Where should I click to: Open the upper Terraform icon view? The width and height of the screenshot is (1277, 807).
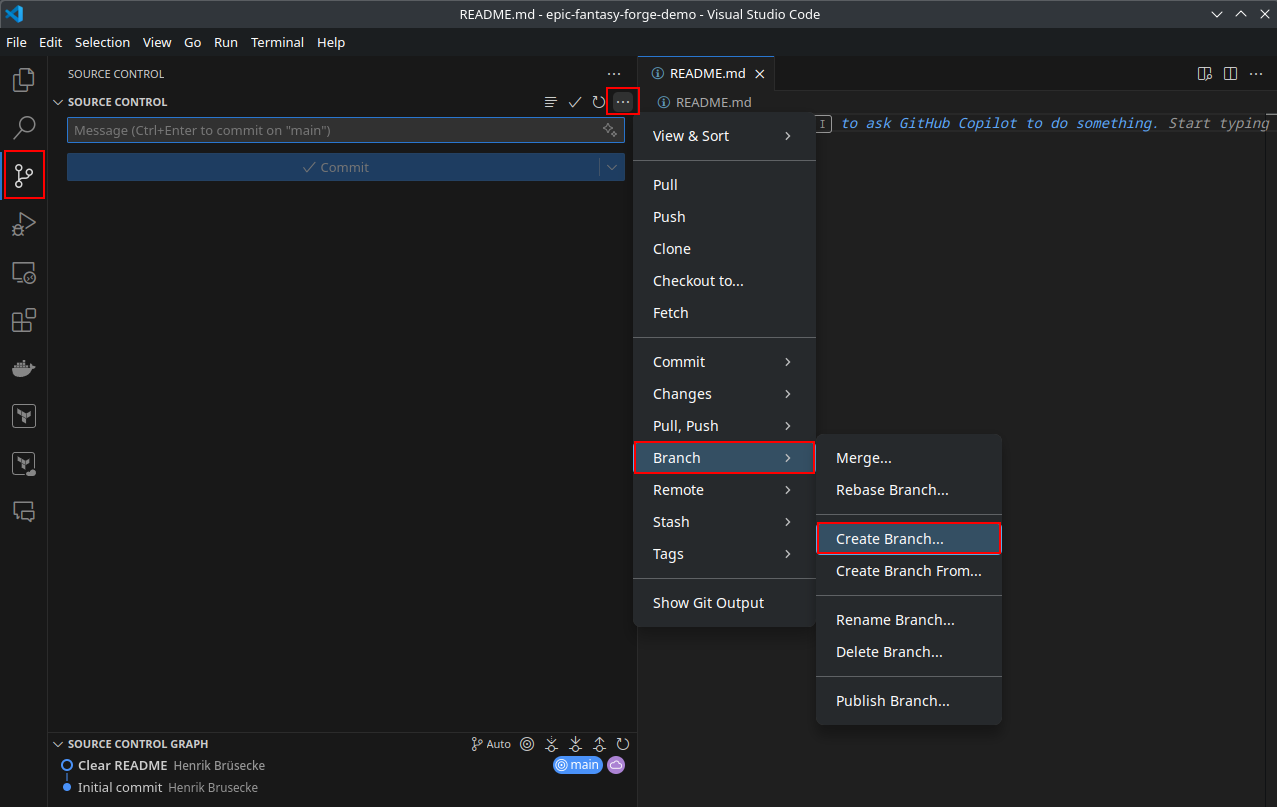(x=24, y=416)
